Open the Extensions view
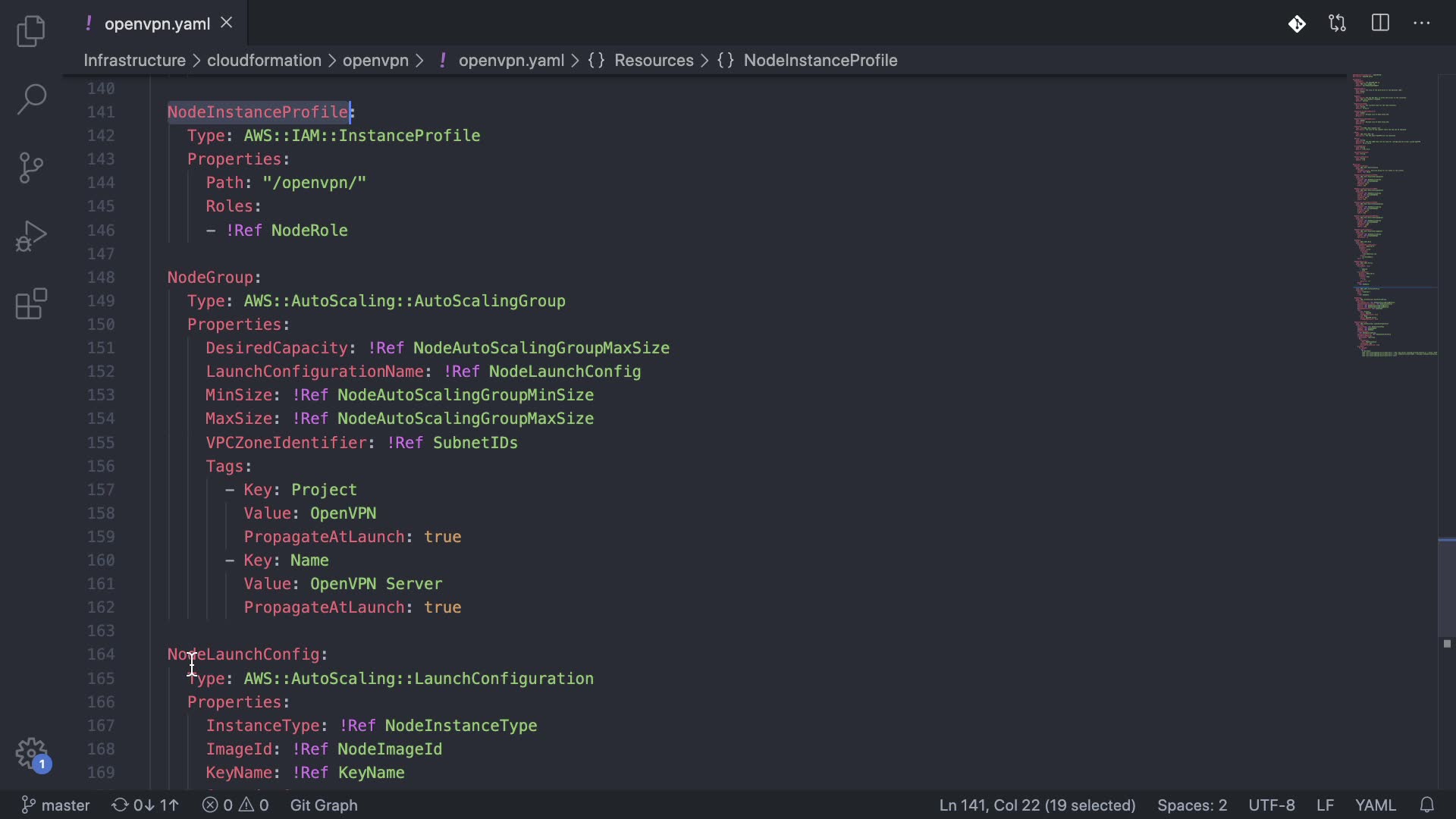Screen dimensions: 1456x819 tap(31, 304)
